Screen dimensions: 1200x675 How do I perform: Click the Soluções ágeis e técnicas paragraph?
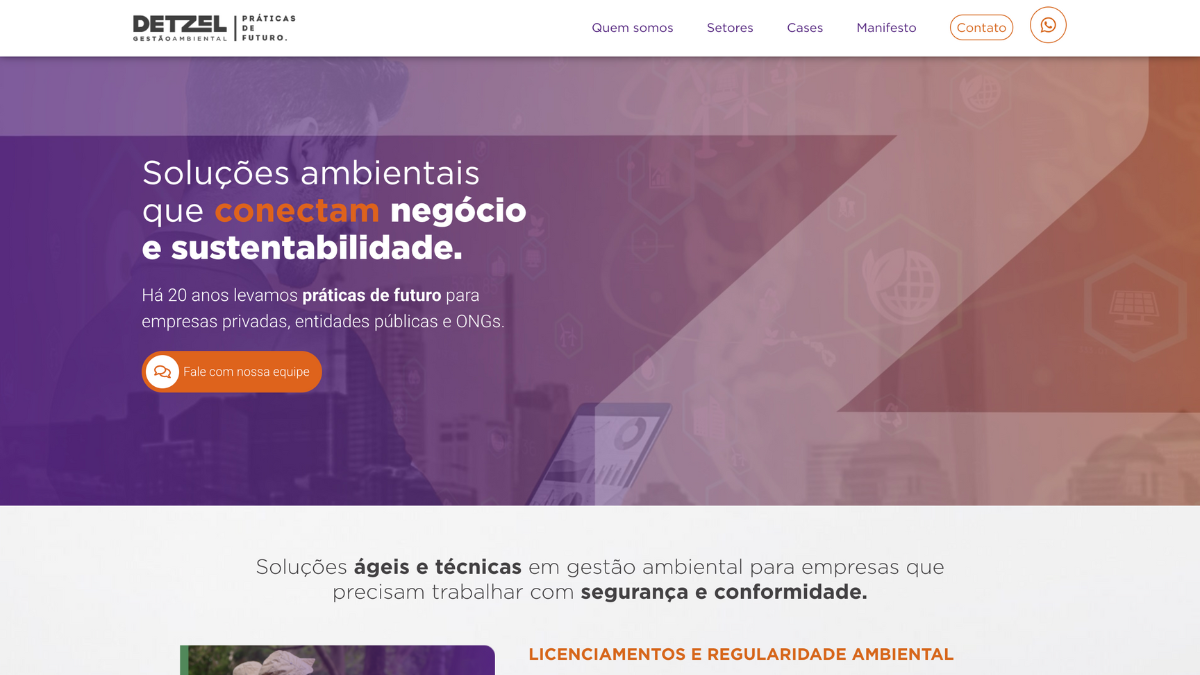[600, 579]
